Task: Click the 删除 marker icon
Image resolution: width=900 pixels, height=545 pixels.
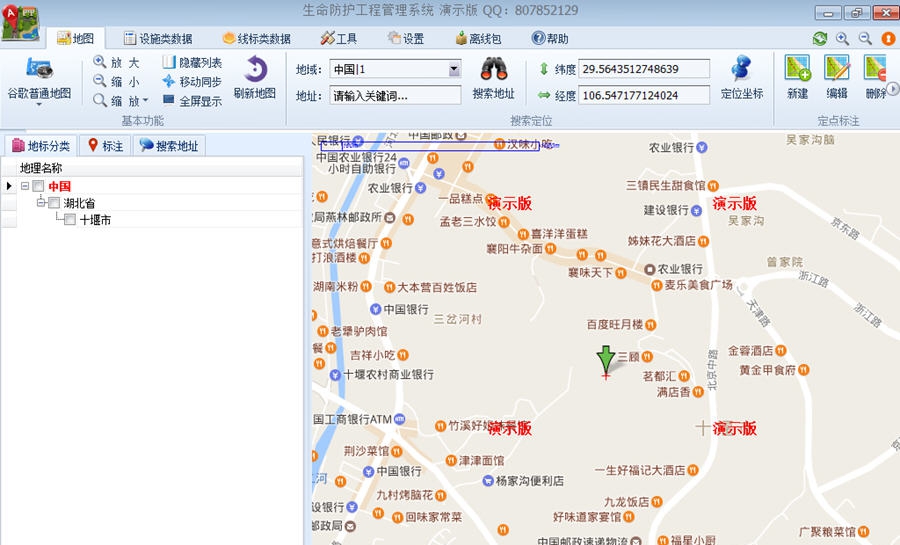Action: 875,68
